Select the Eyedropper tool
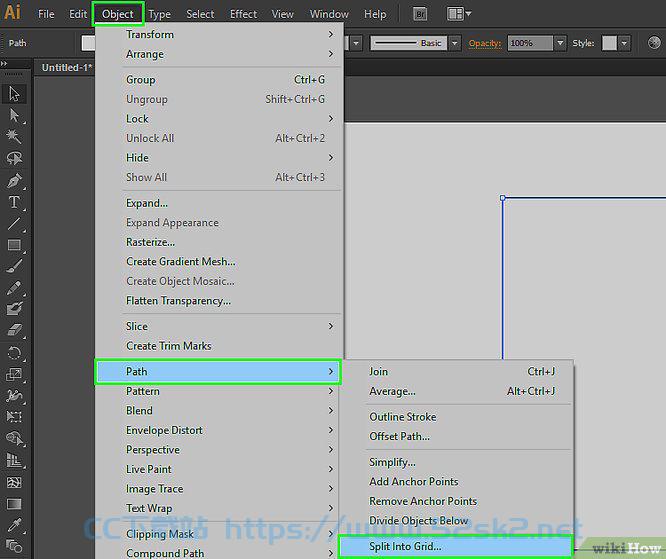The image size is (666, 559). click(x=14, y=525)
